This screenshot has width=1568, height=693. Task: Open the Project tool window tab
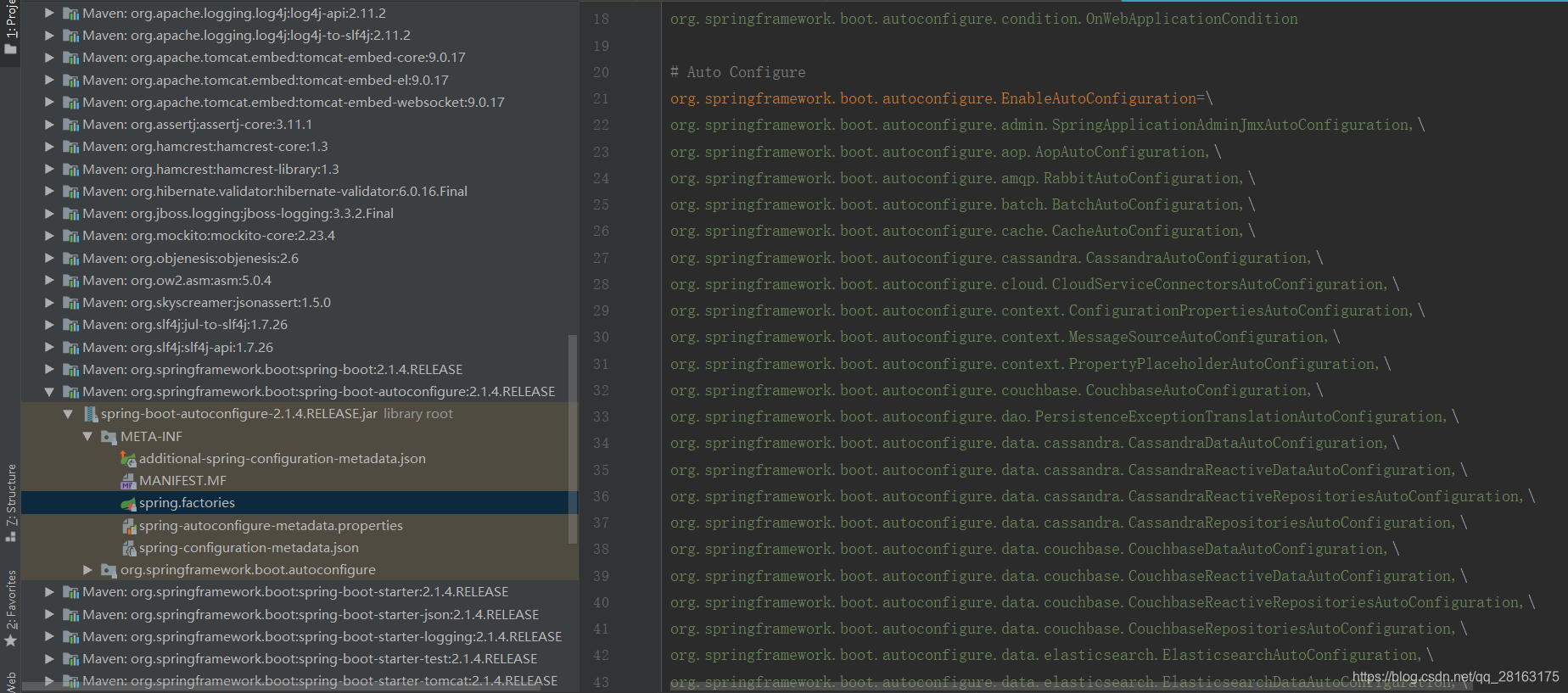(10, 27)
